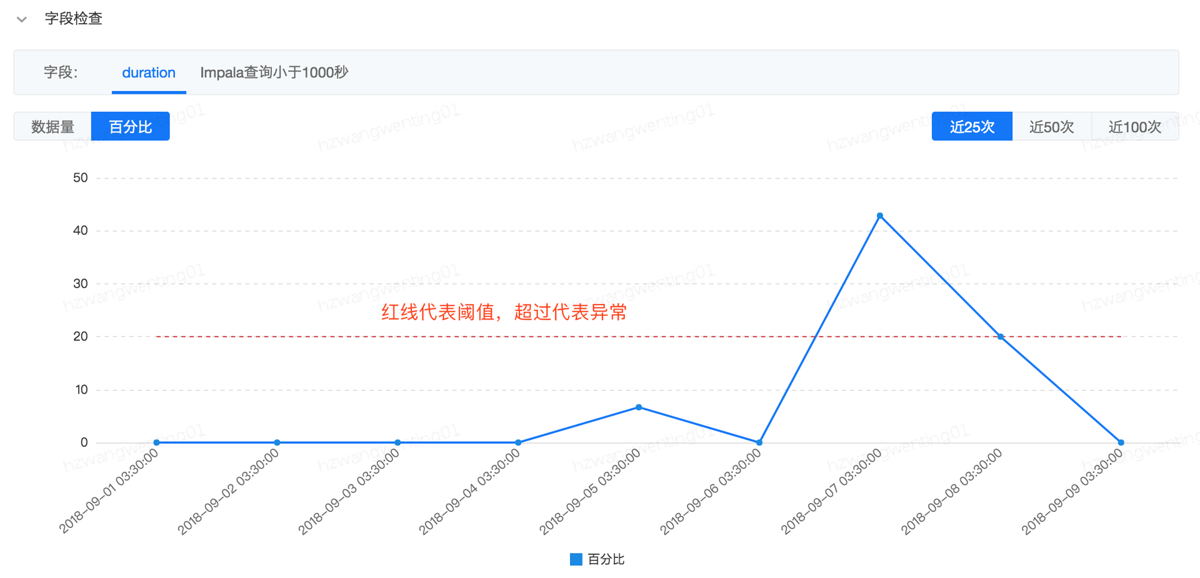The width and height of the screenshot is (1200, 578).
Task: Show the 近50次 range
Action: coord(1052,127)
